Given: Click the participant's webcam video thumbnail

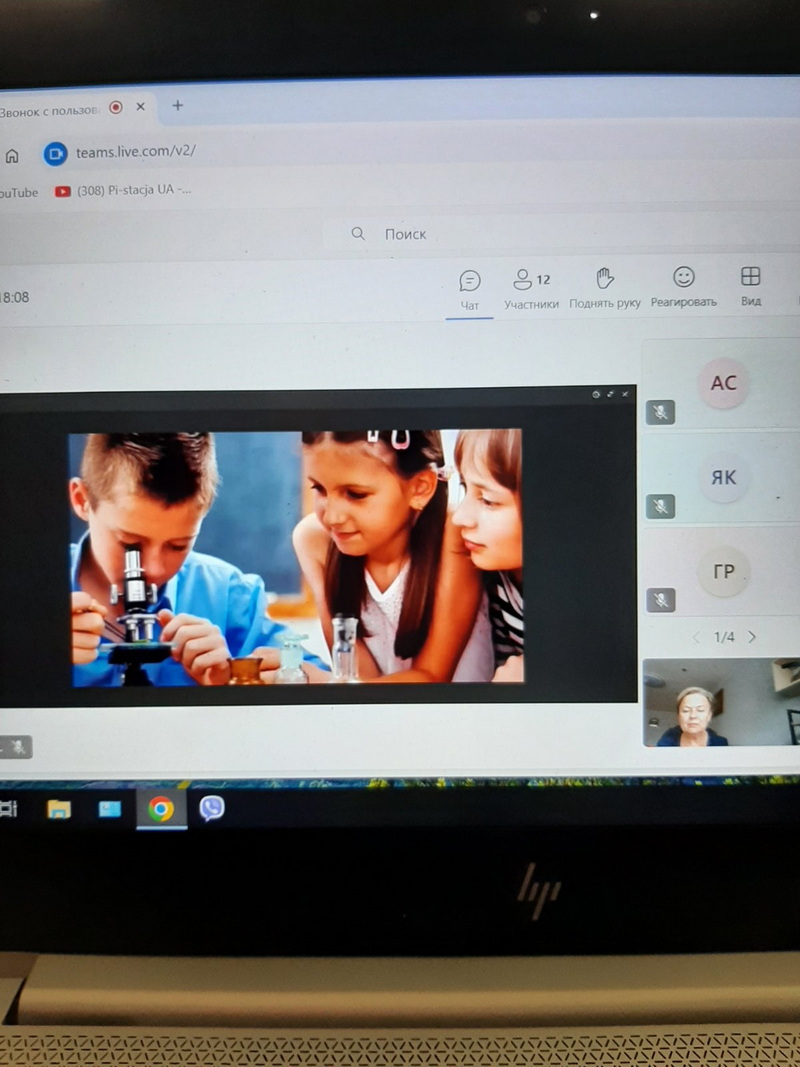Looking at the screenshot, I should point(720,703).
